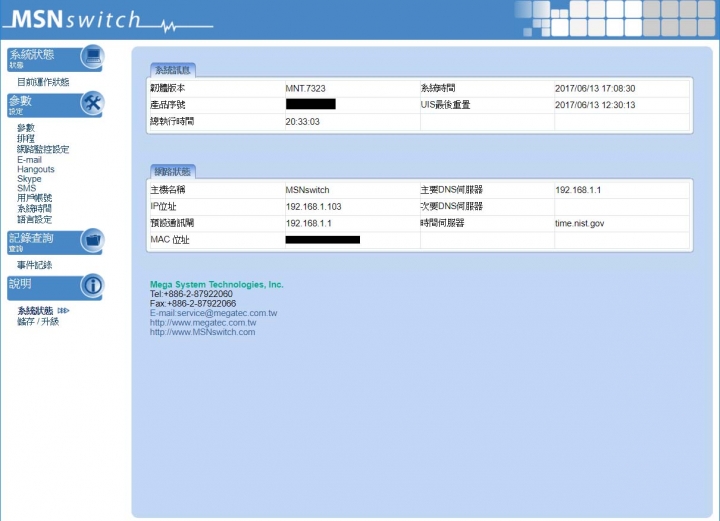Image resolution: width=720 pixels, height=521 pixels.
Task: Open the 參數 link under settings
Action: pos(26,128)
